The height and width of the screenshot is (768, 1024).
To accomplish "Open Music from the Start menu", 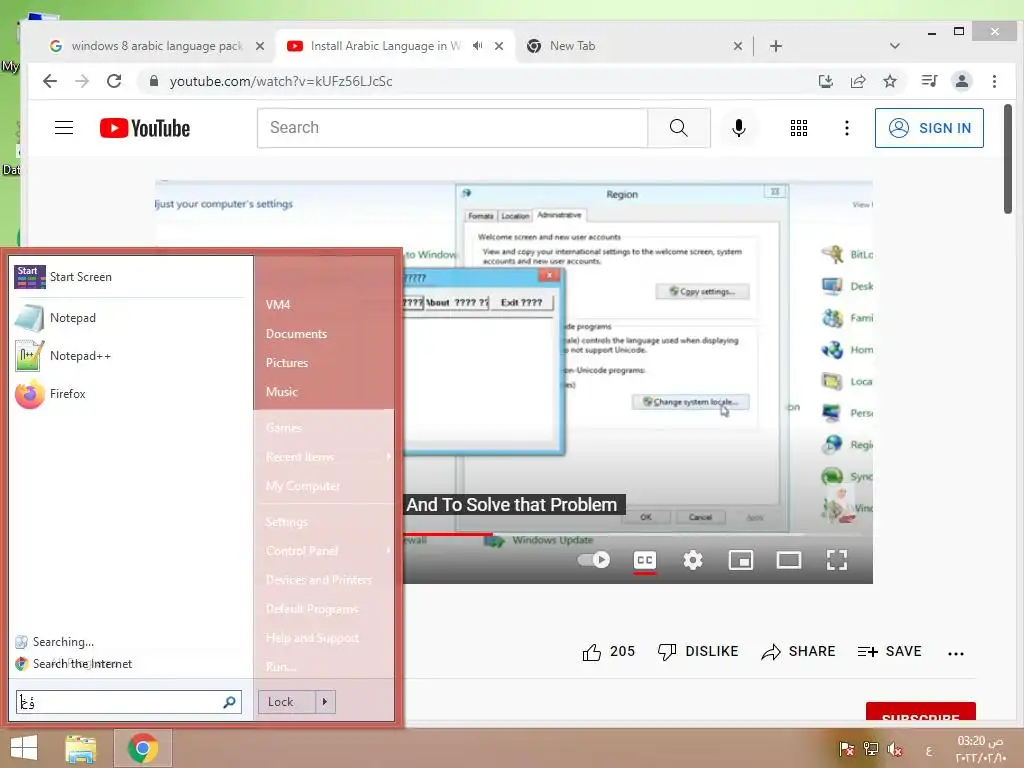I will pyautogui.click(x=281, y=392).
